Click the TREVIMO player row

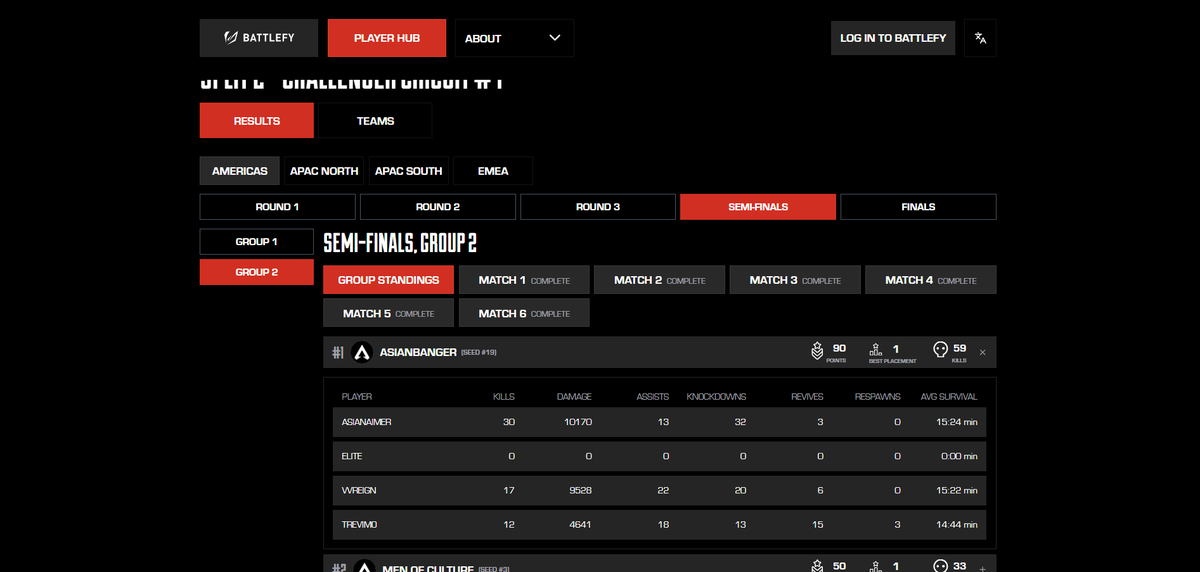(x=659, y=524)
